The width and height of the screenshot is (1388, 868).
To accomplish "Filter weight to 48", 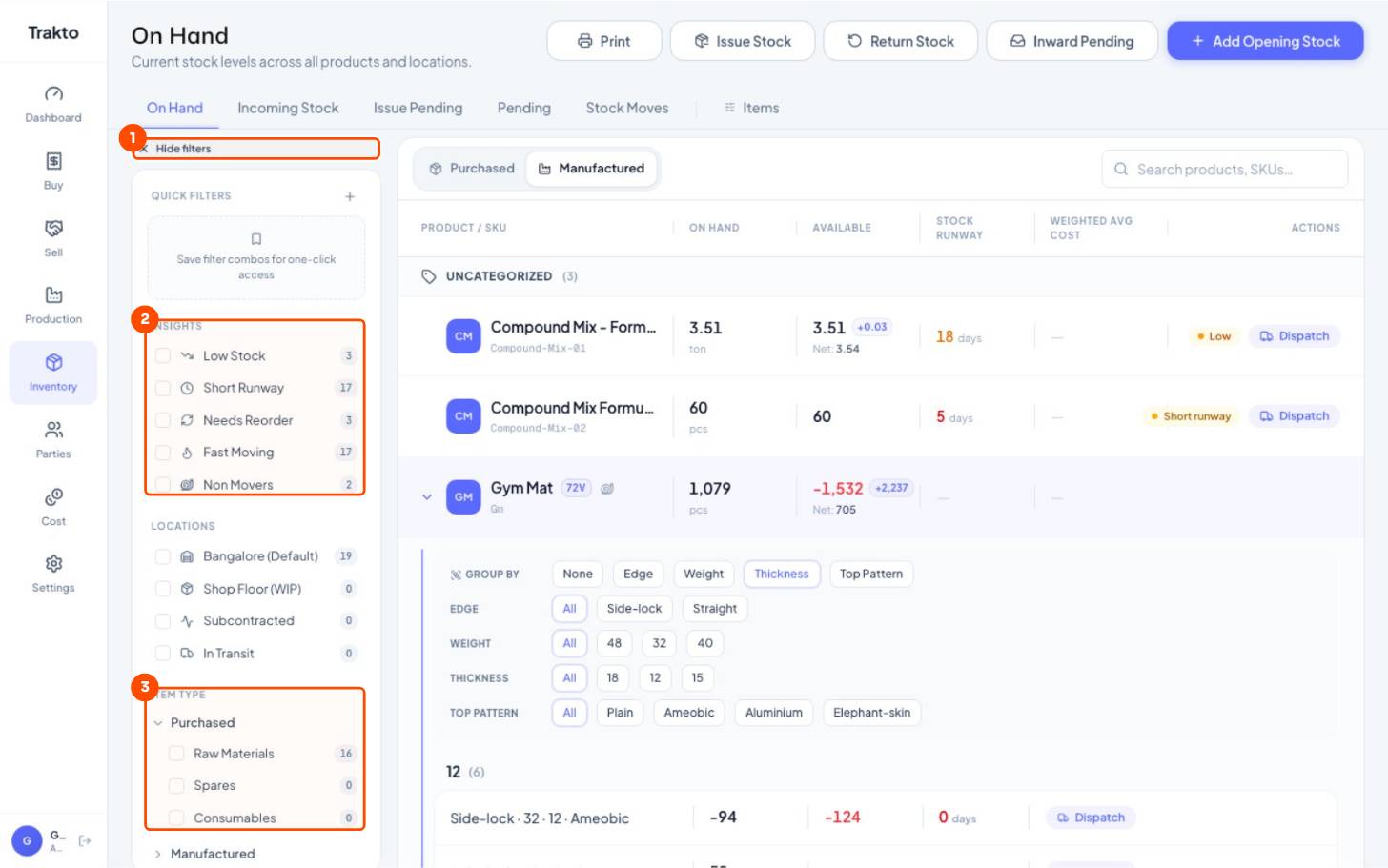I will pyautogui.click(x=614, y=643).
